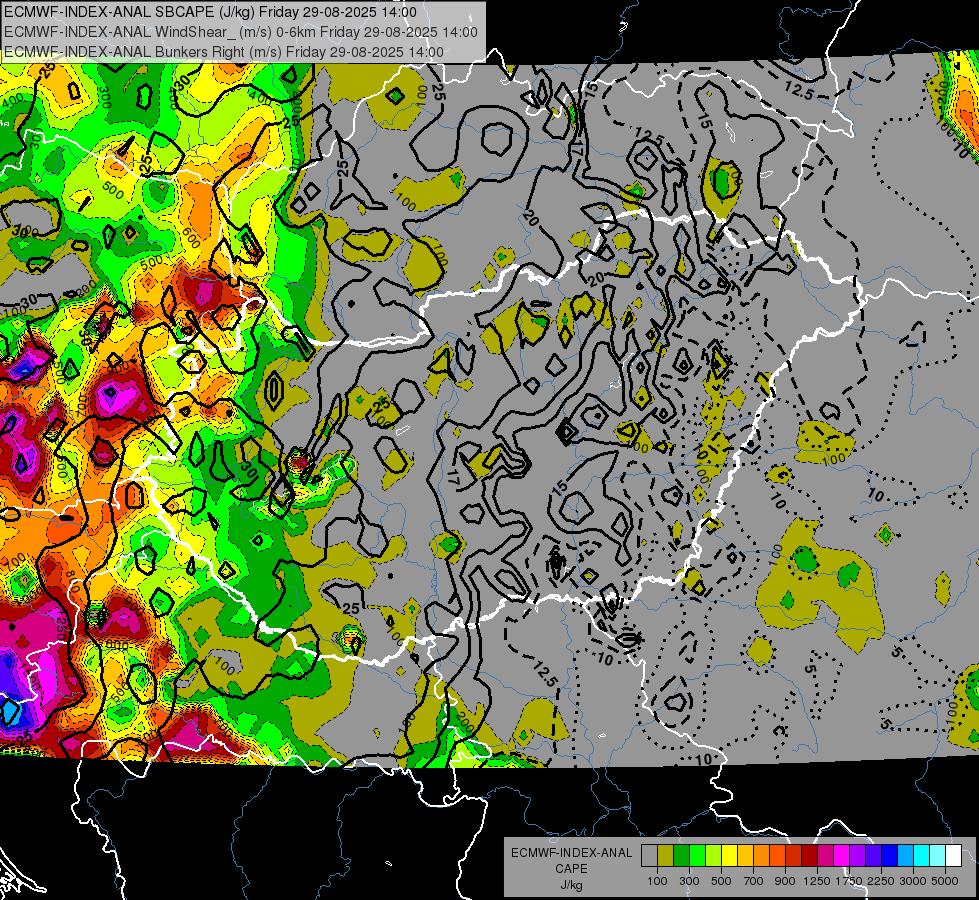The height and width of the screenshot is (900, 979).
Task: Click the legend label 3000
Action: point(913,881)
